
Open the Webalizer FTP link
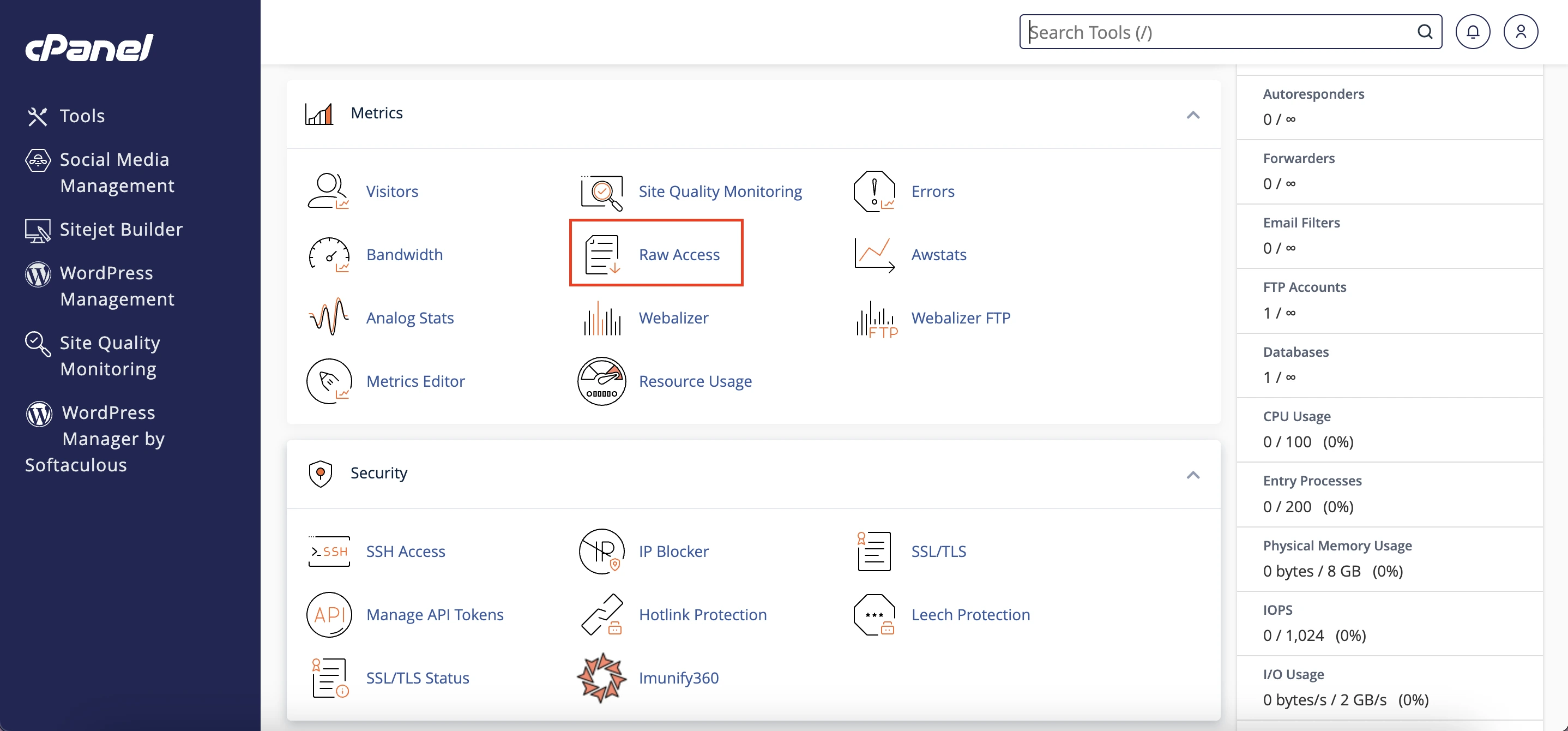coord(961,318)
